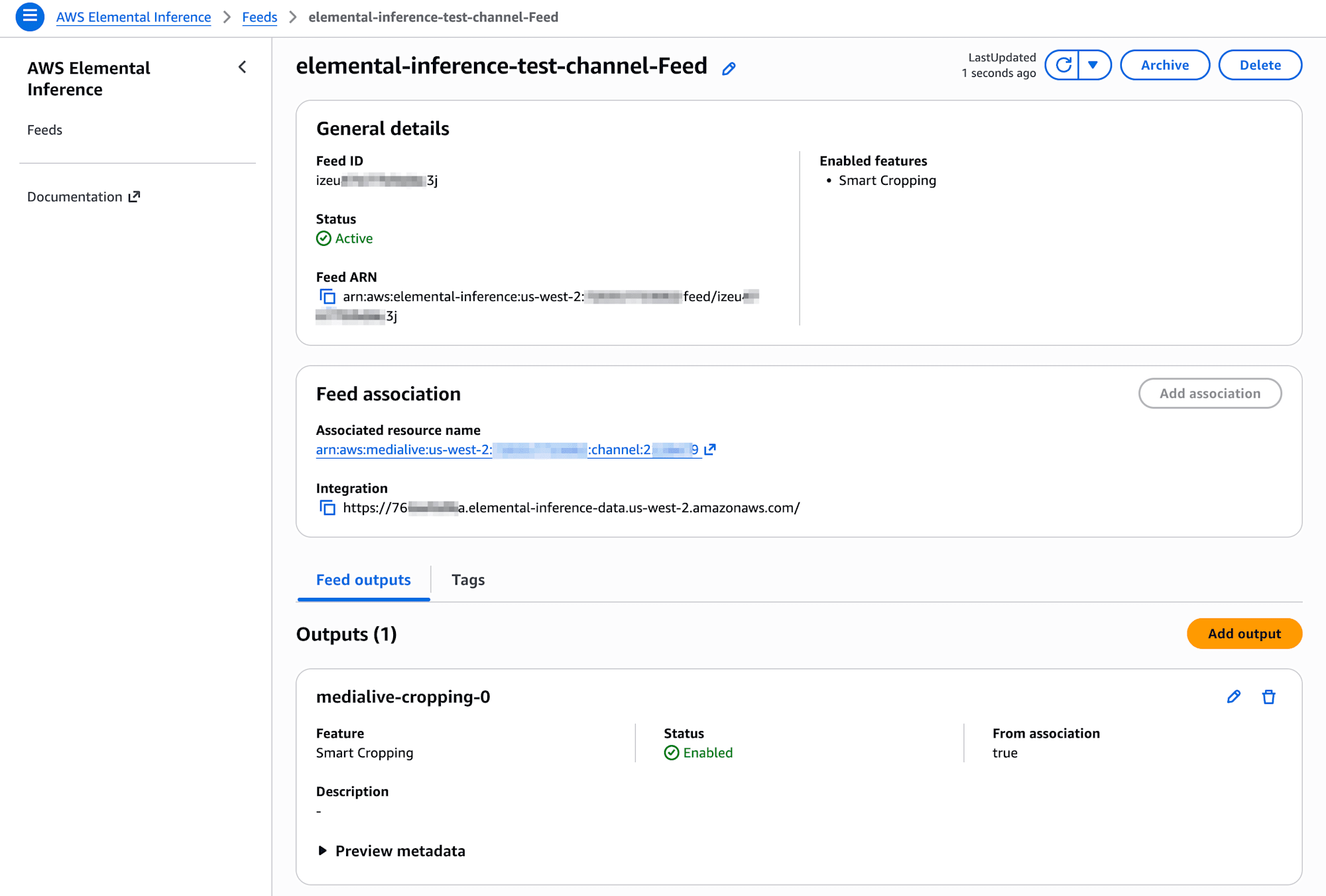Open the refresh interval dropdown arrow
This screenshot has height=896, width=1326.
click(x=1094, y=65)
